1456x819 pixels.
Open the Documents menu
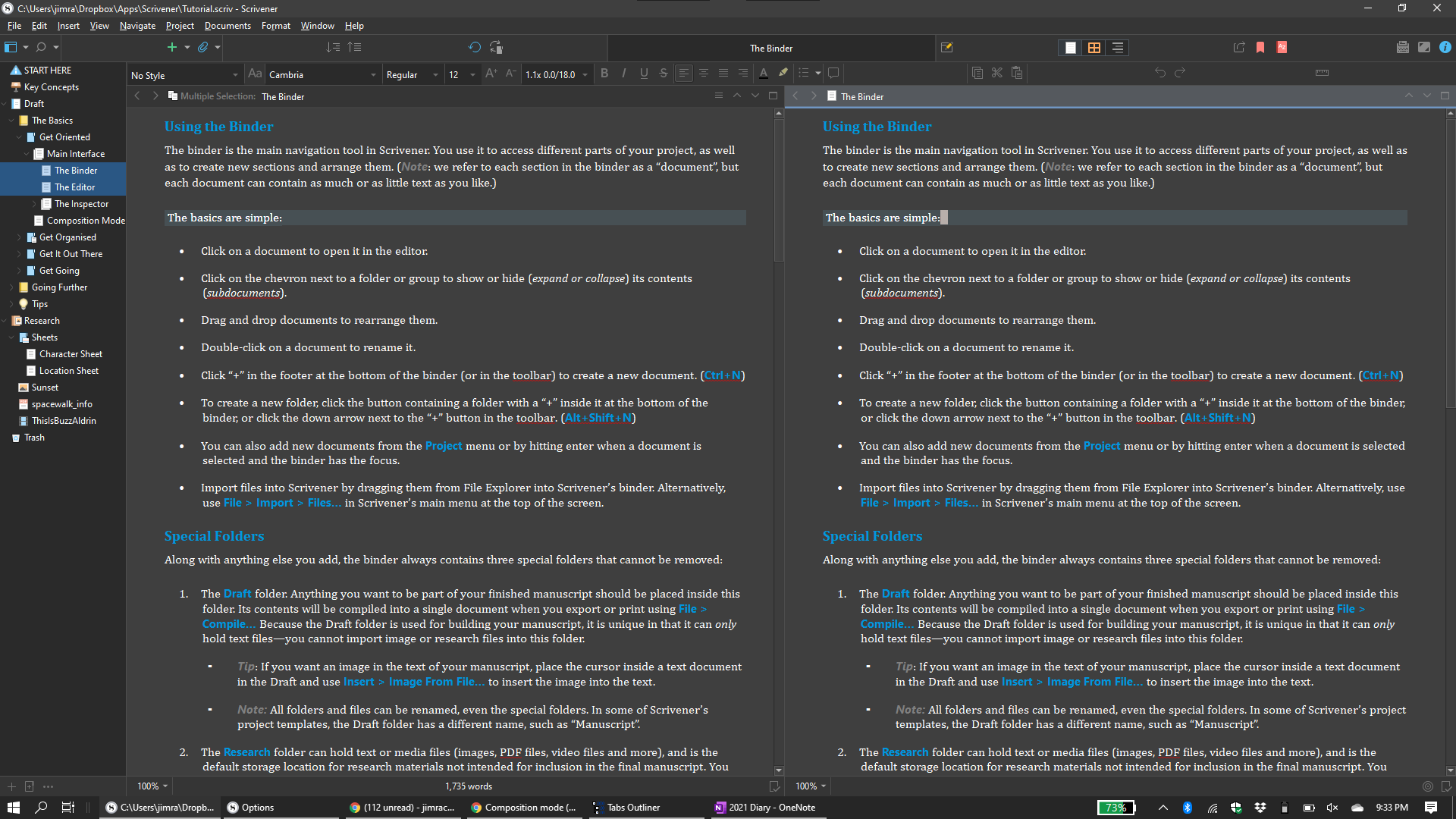click(227, 26)
